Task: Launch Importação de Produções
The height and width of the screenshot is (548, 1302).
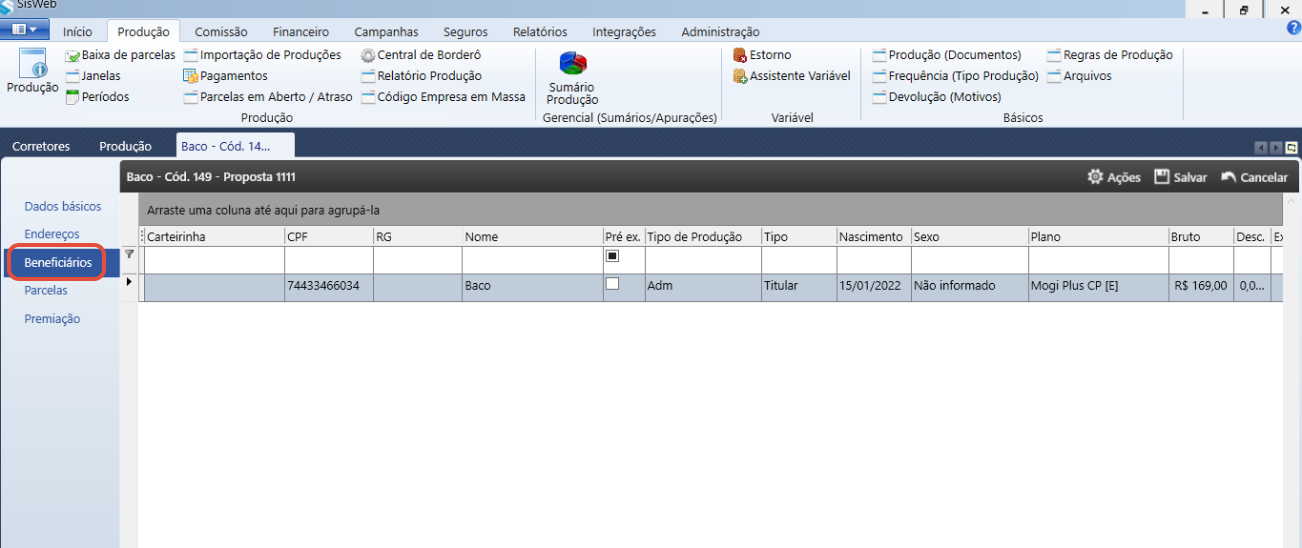Action: point(262,55)
